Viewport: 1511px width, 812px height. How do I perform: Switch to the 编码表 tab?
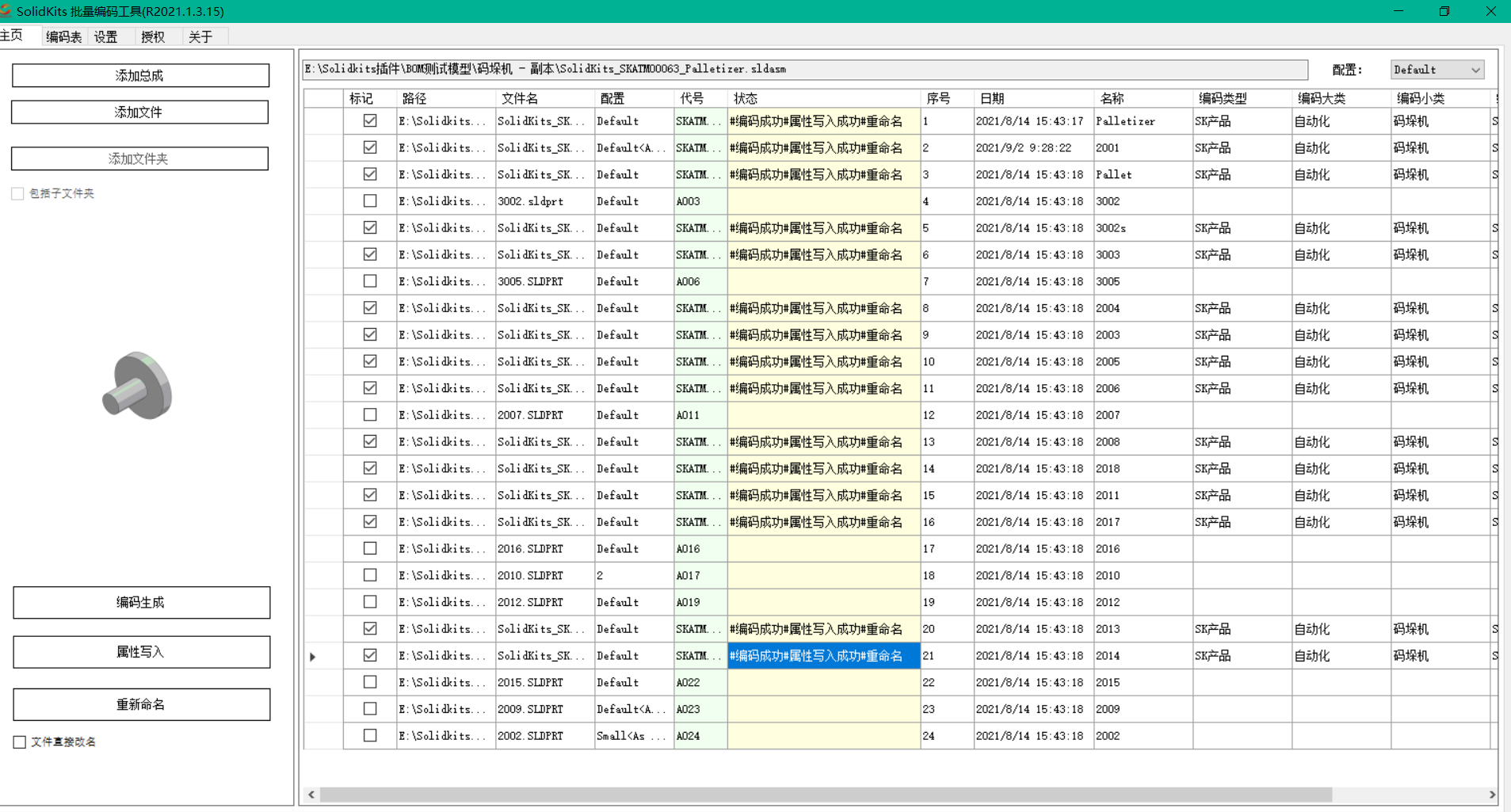(63, 36)
